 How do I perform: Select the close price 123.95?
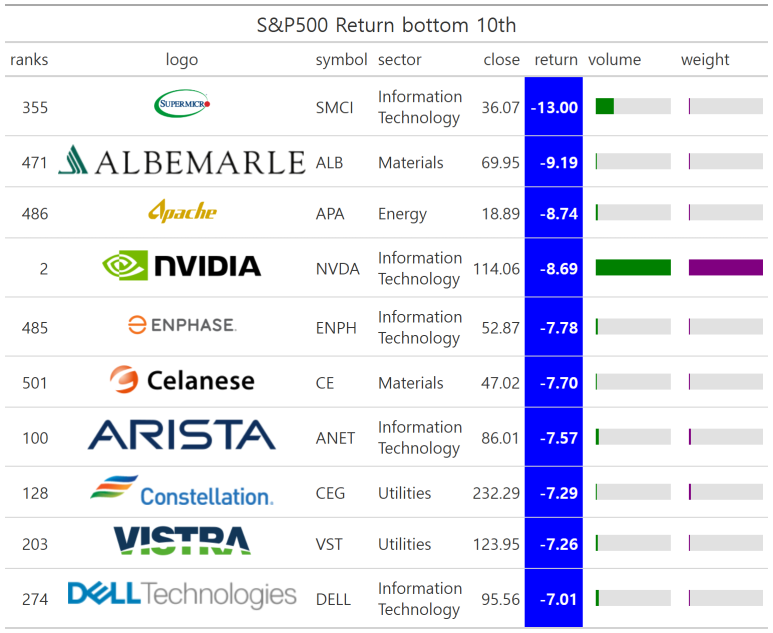496,544
